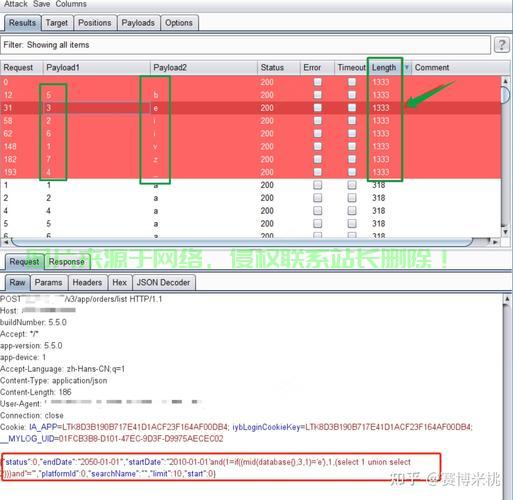Toggle Error checkbox for request 2
Image resolution: width=513 pixels, height=500 pixels.
(x=318, y=198)
